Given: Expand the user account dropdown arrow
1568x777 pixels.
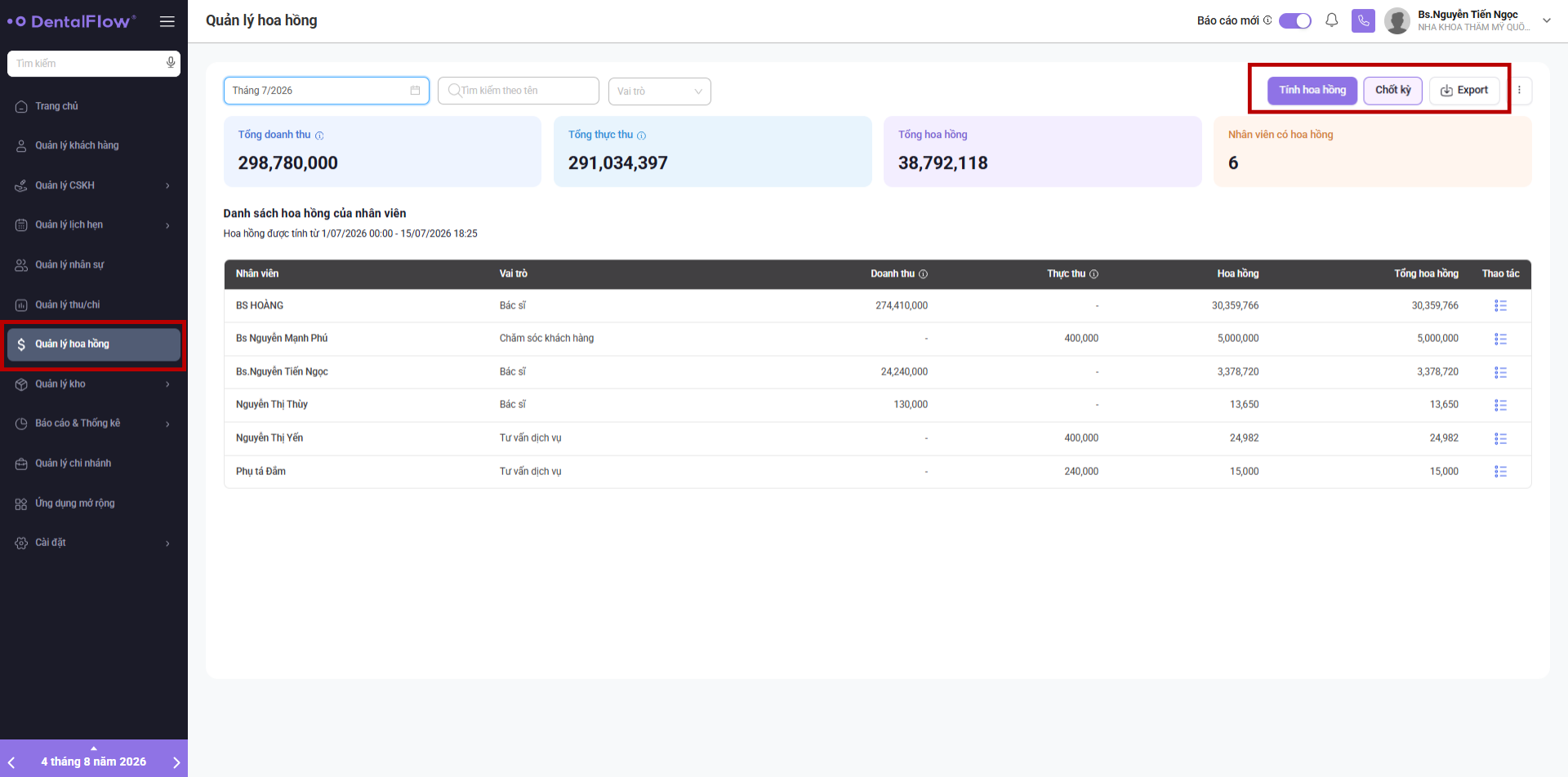Looking at the screenshot, I should pyautogui.click(x=1547, y=20).
